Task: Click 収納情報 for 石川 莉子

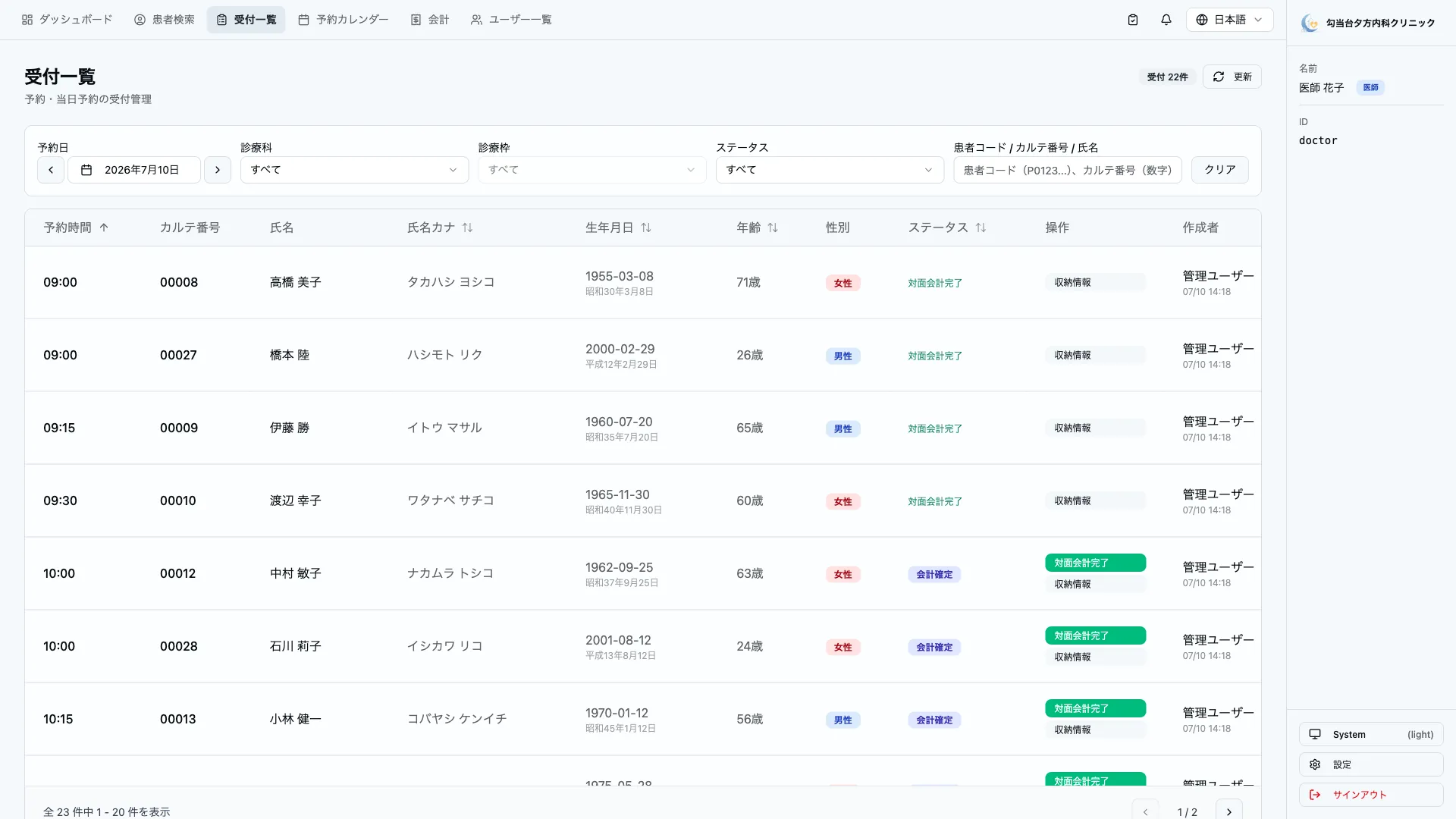Action: pyautogui.click(x=1095, y=657)
